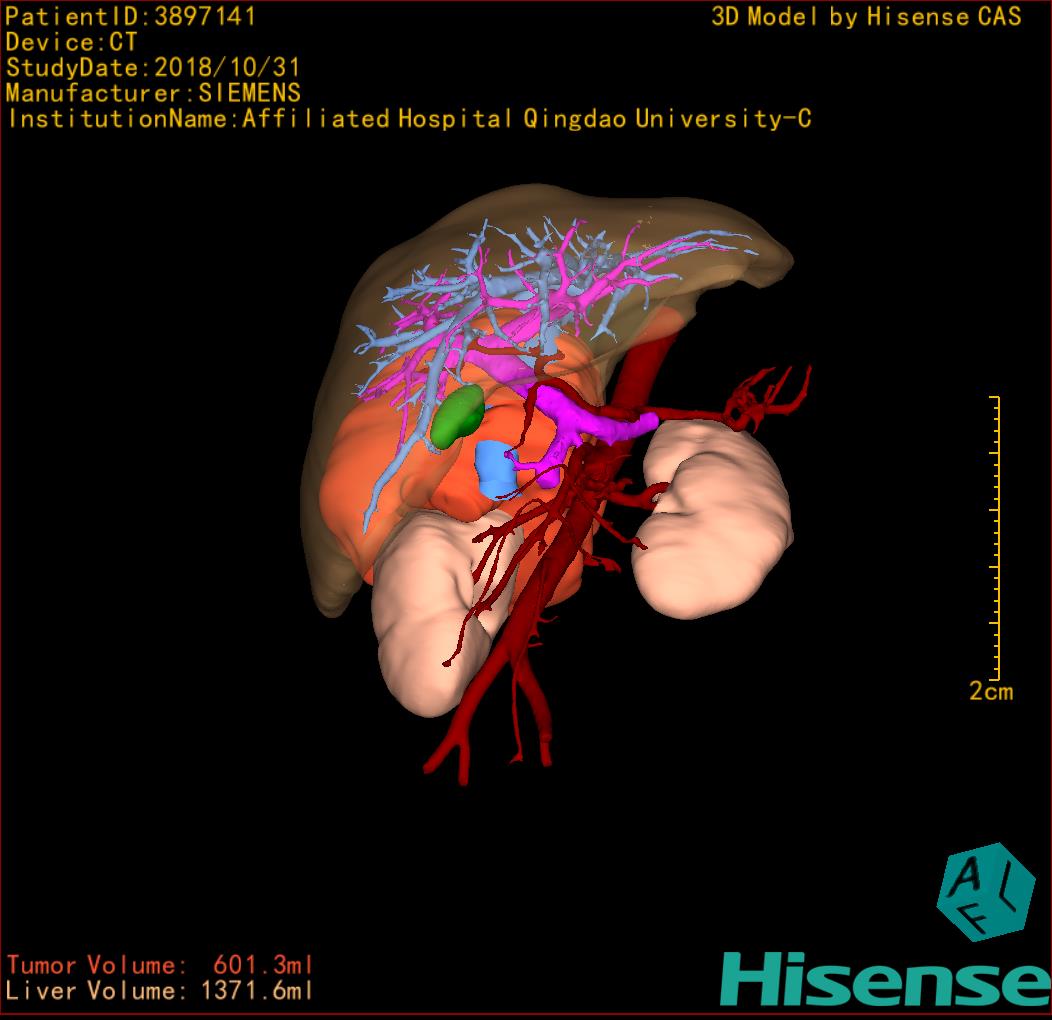Click the 2cm scale bar label
This screenshot has width=1052, height=1020.
pos(990,691)
